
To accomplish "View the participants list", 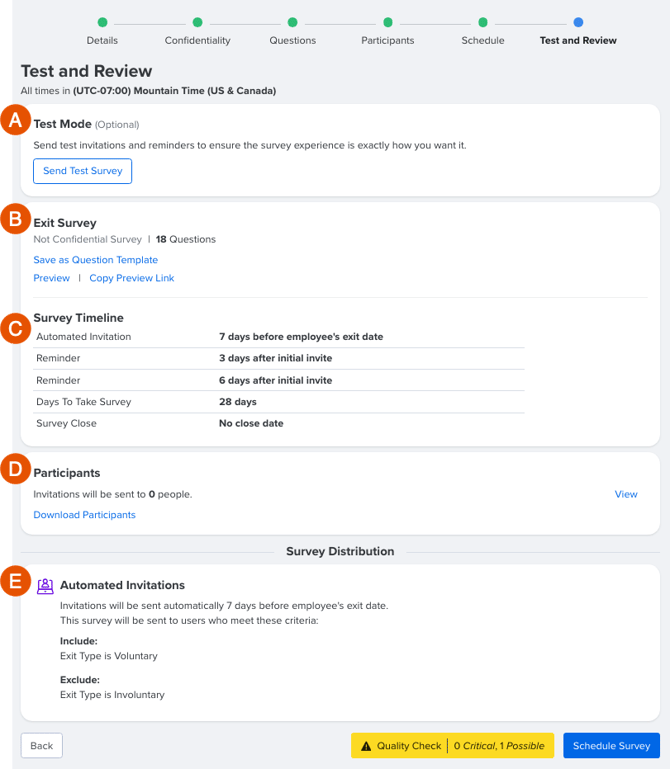I will 626,494.
